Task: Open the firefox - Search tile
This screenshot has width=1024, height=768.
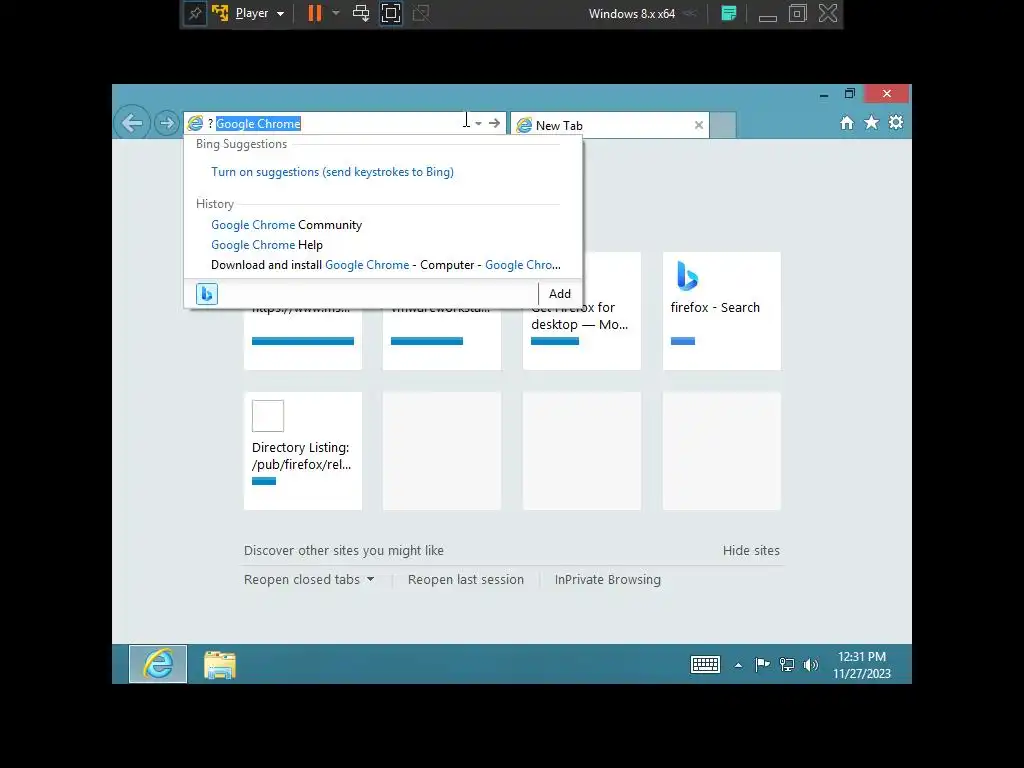Action: coord(722,311)
